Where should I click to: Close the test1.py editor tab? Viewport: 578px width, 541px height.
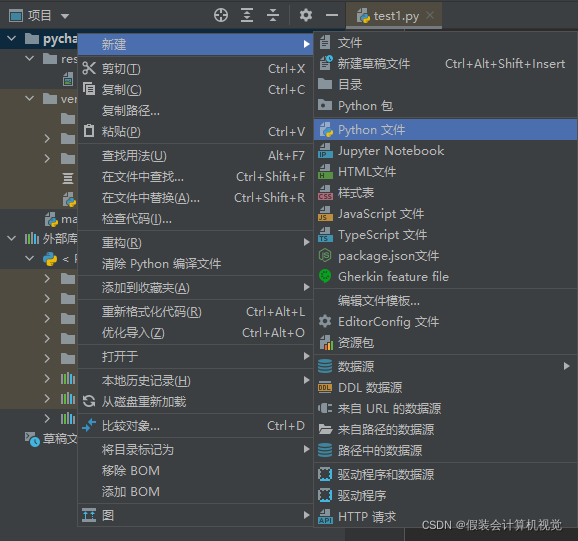point(430,15)
